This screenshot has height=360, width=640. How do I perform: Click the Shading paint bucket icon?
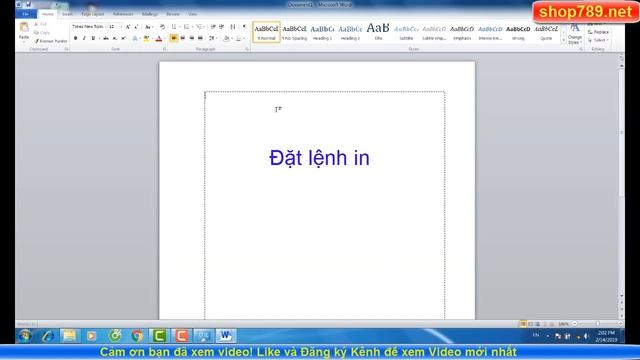[227, 38]
